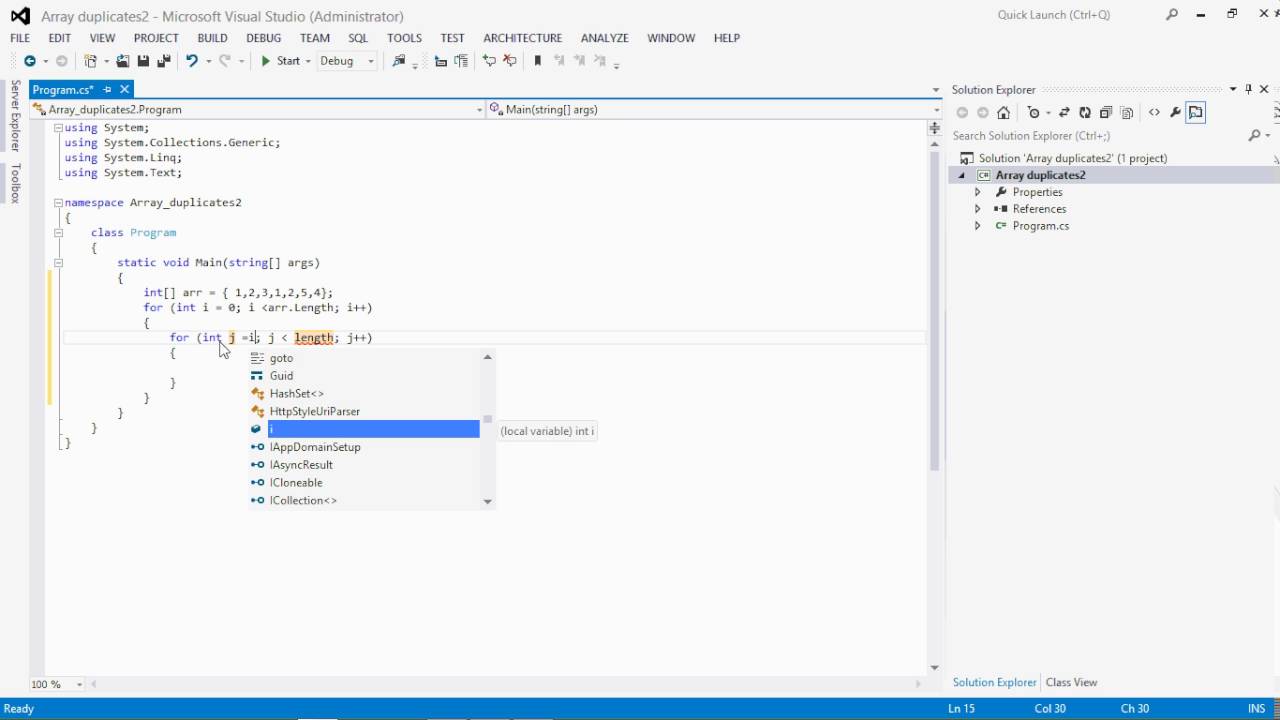The width and height of the screenshot is (1280, 720).
Task: Click Collapse All icon in Solution Explorer
Action: point(1106,113)
